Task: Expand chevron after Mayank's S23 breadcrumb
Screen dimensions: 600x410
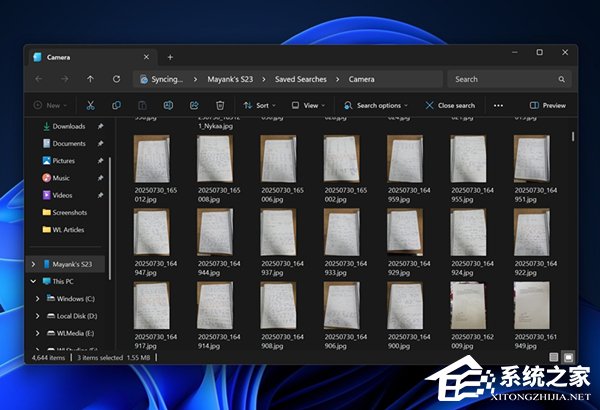Action: coord(264,79)
